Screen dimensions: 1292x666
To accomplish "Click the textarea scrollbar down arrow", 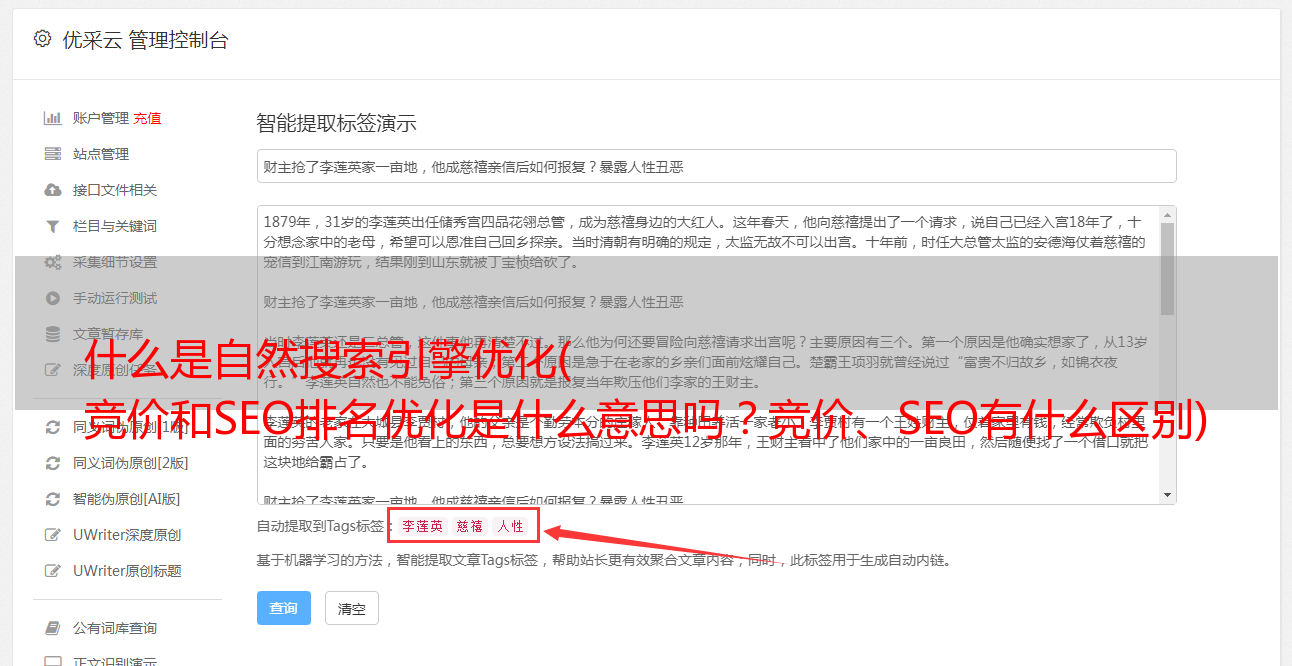I will pyautogui.click(x=1167, y=495).
